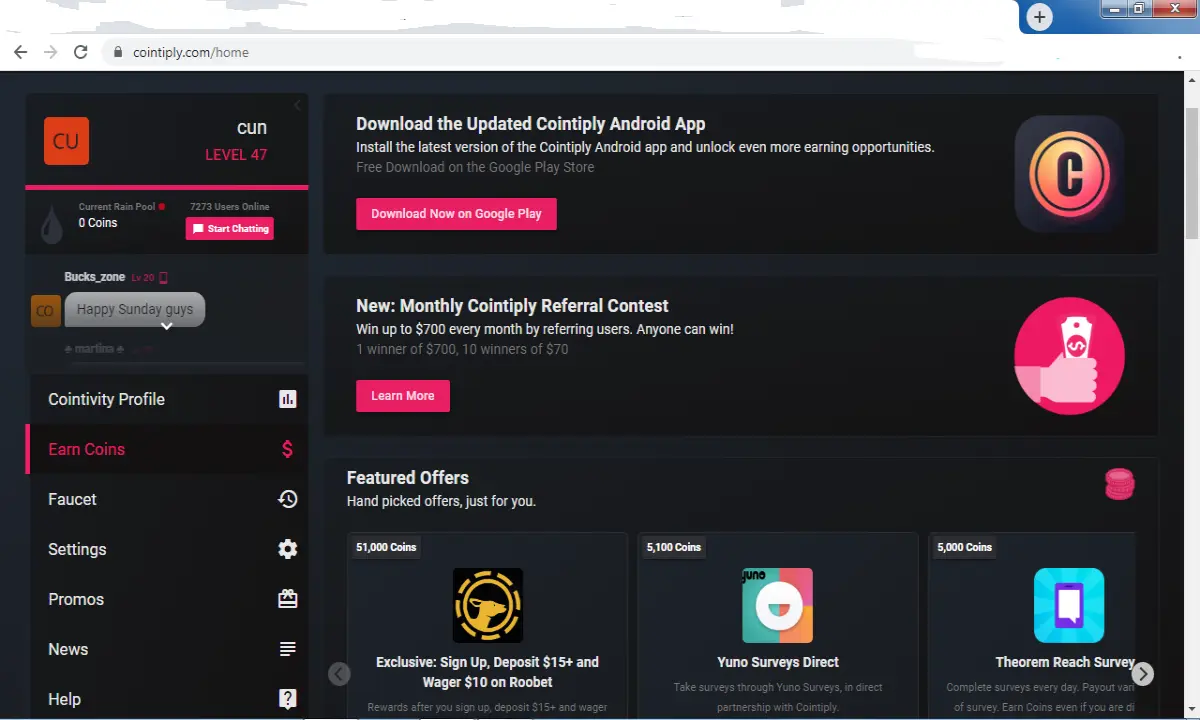Open the Promos menu item

click(167, 599)
